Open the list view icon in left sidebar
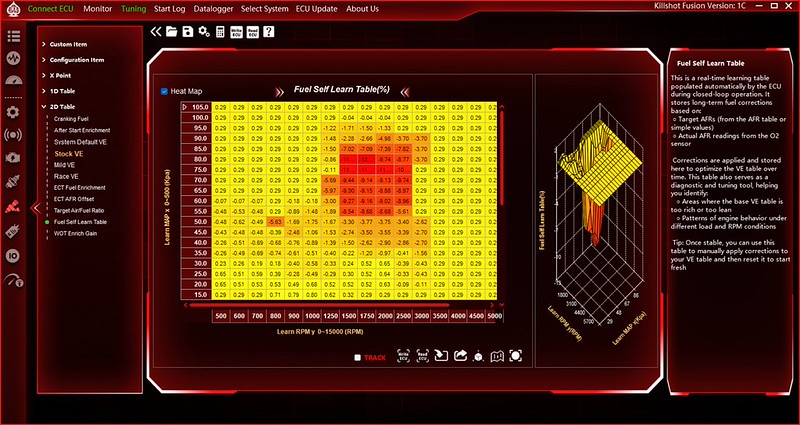 point(13,36)
